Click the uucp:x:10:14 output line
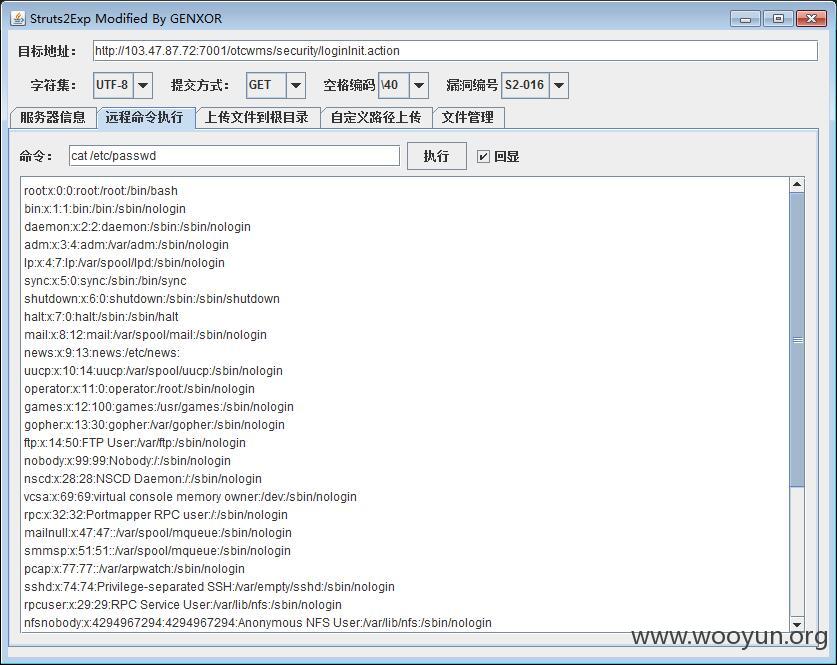The width and height of the screenshot is (837, 665). tap(153, 371)
